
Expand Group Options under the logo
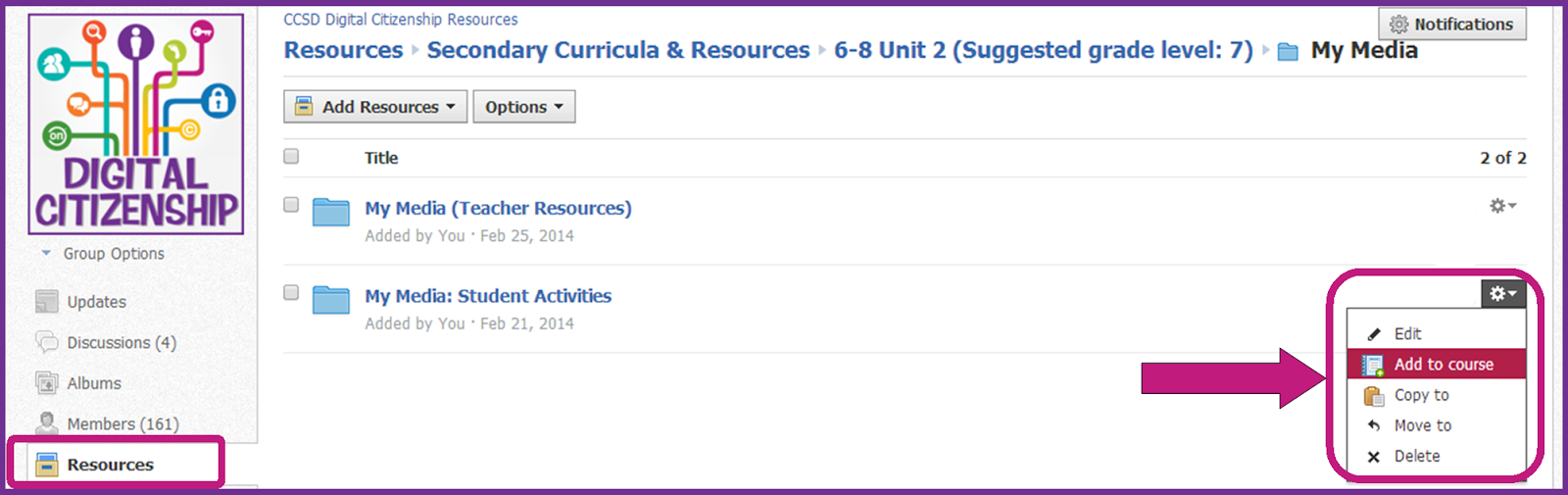pyautogui.click(x=103, y=254)
